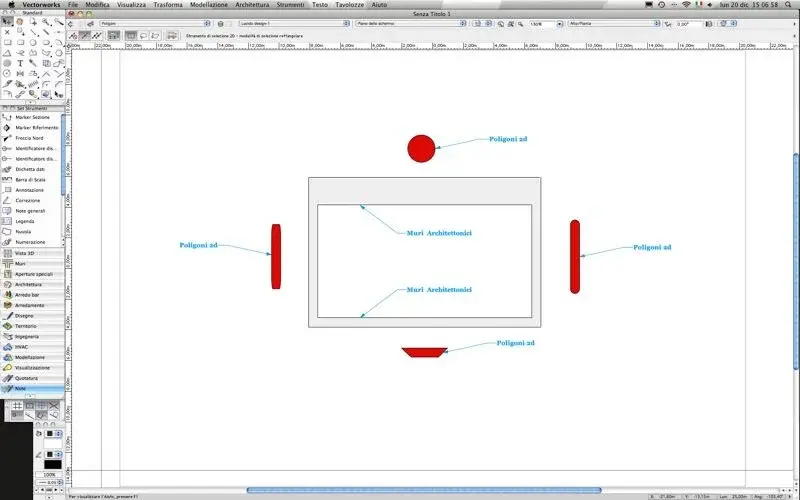Screen dimensions: 800x500
Task: Click the rotation angle input field
Action: [x=689, y=24]
